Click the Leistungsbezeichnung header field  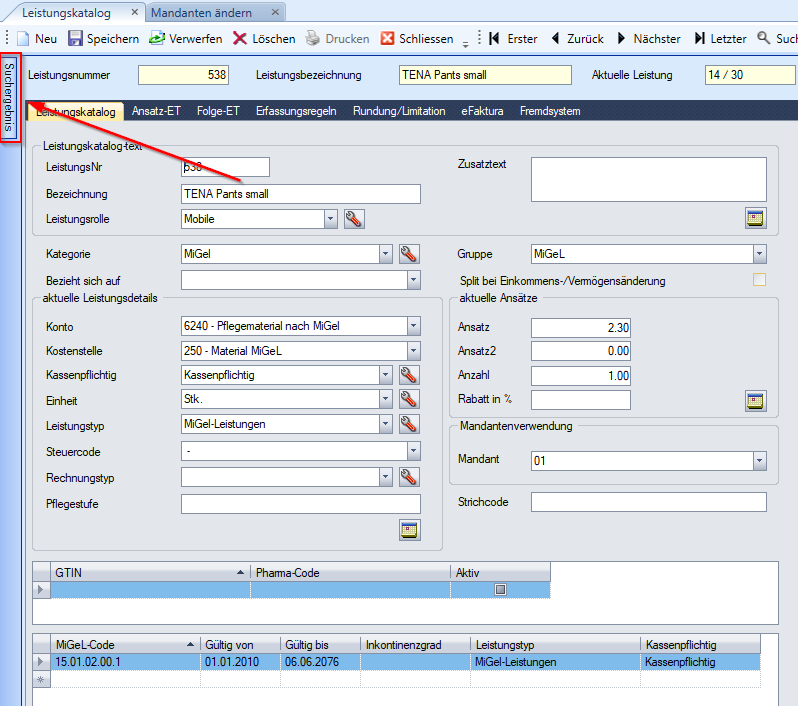(485, 75)
